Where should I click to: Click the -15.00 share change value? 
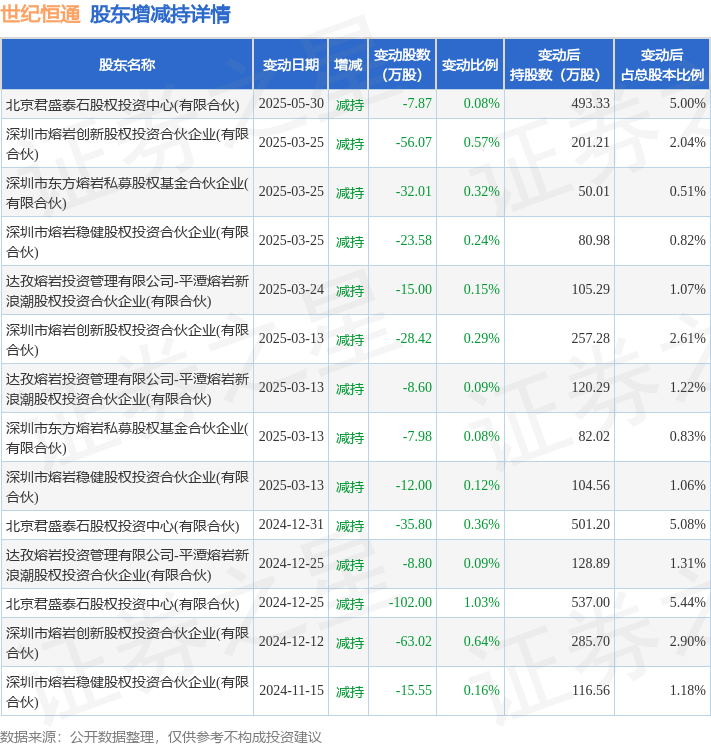tap(414, 289)
